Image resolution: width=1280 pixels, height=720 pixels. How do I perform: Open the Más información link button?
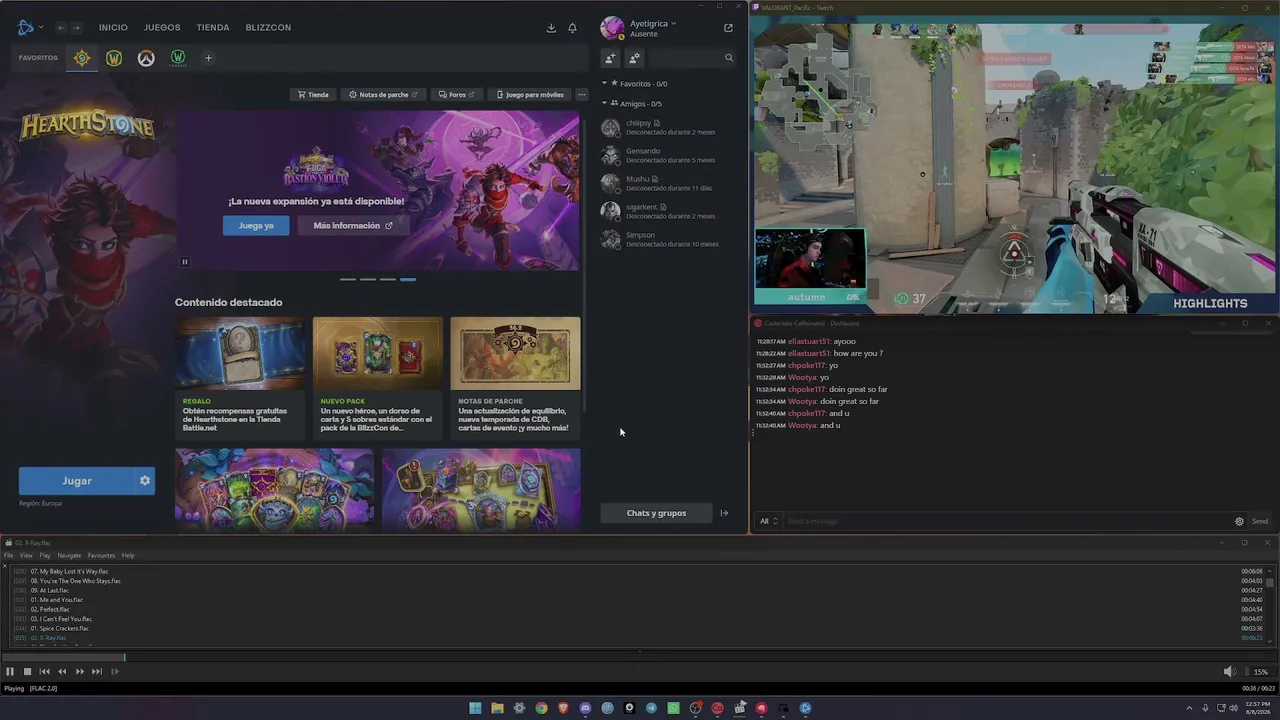353,226
